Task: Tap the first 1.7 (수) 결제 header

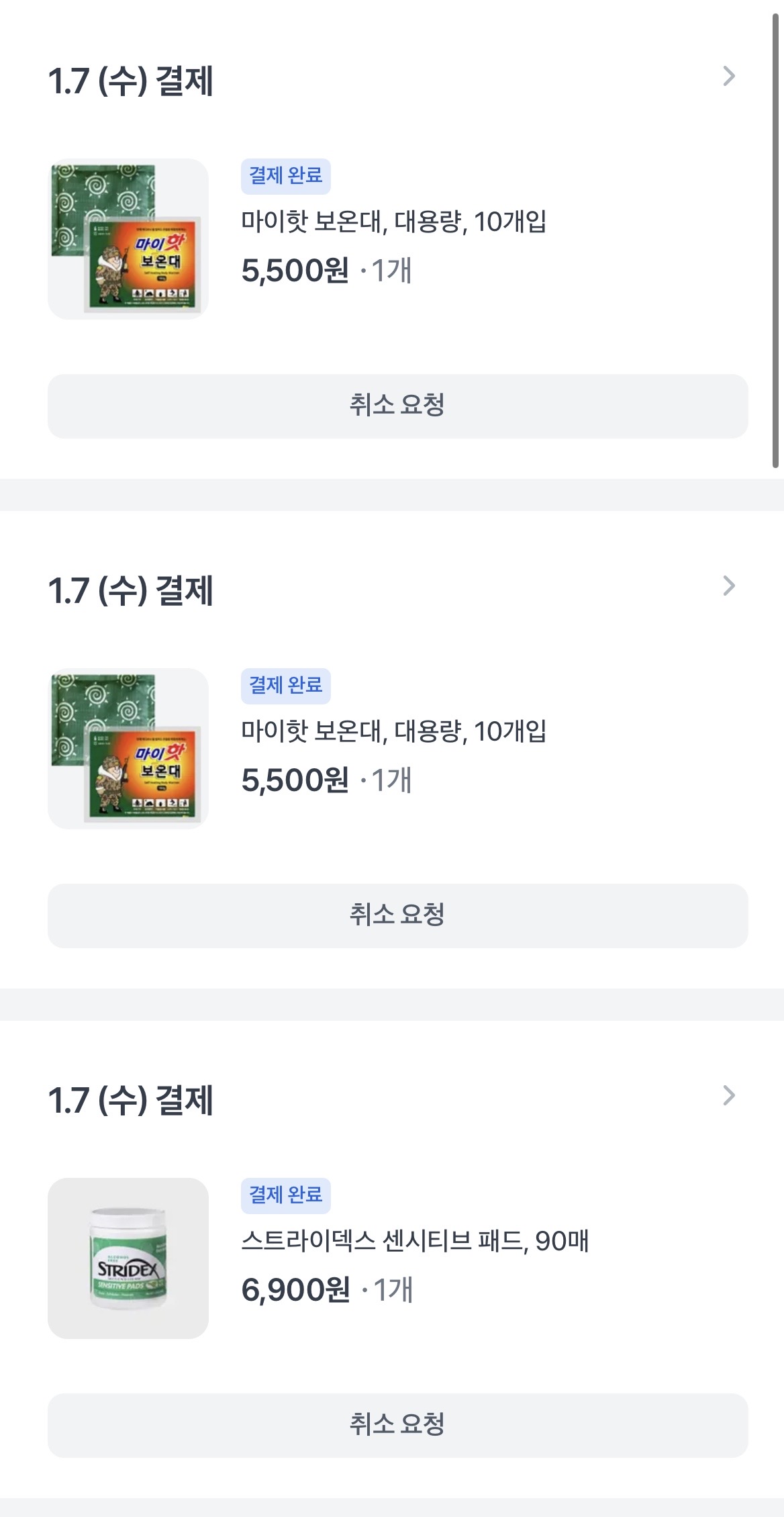Action: coord(131,81)
